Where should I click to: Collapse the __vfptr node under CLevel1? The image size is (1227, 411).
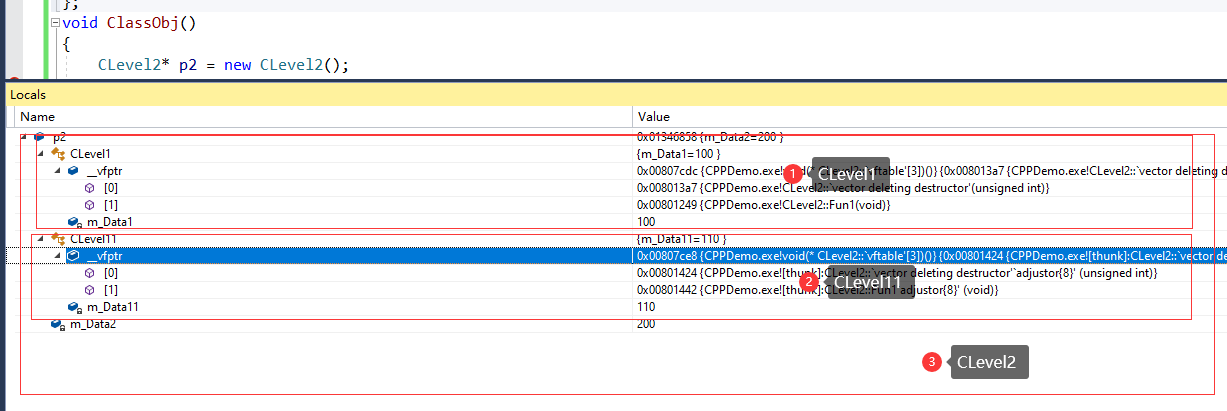click(x=58, y=171)
